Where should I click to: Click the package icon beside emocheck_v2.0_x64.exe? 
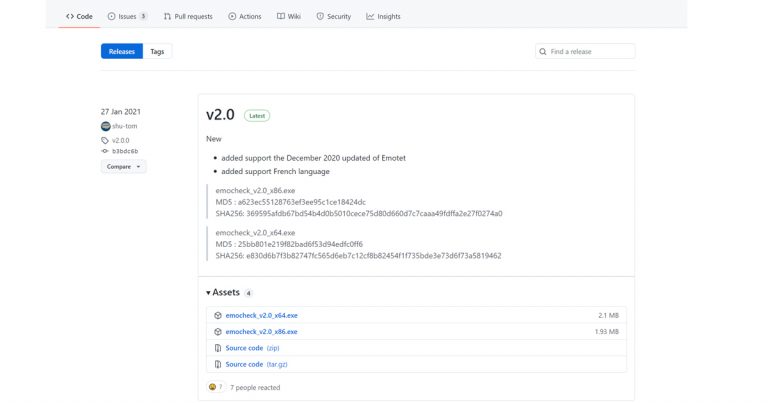coord(217,315)
